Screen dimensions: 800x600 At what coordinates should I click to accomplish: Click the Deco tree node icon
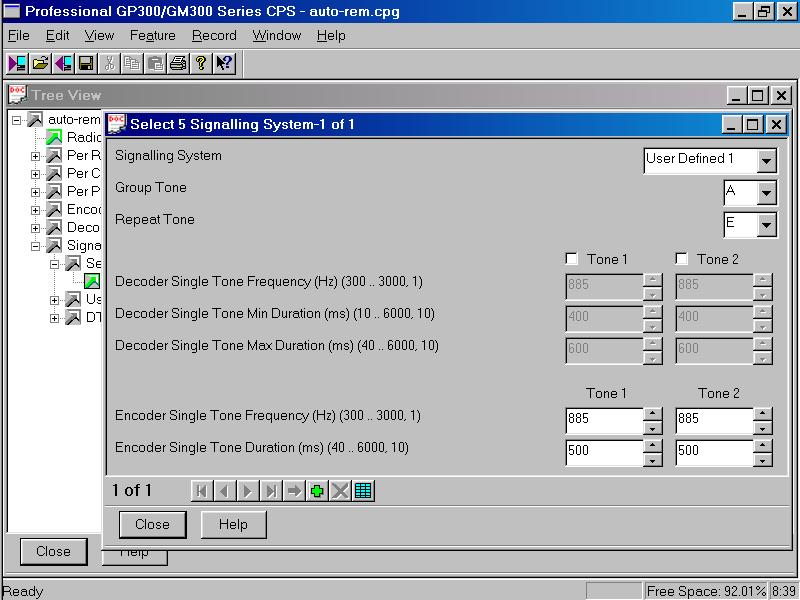click(54, 228)
